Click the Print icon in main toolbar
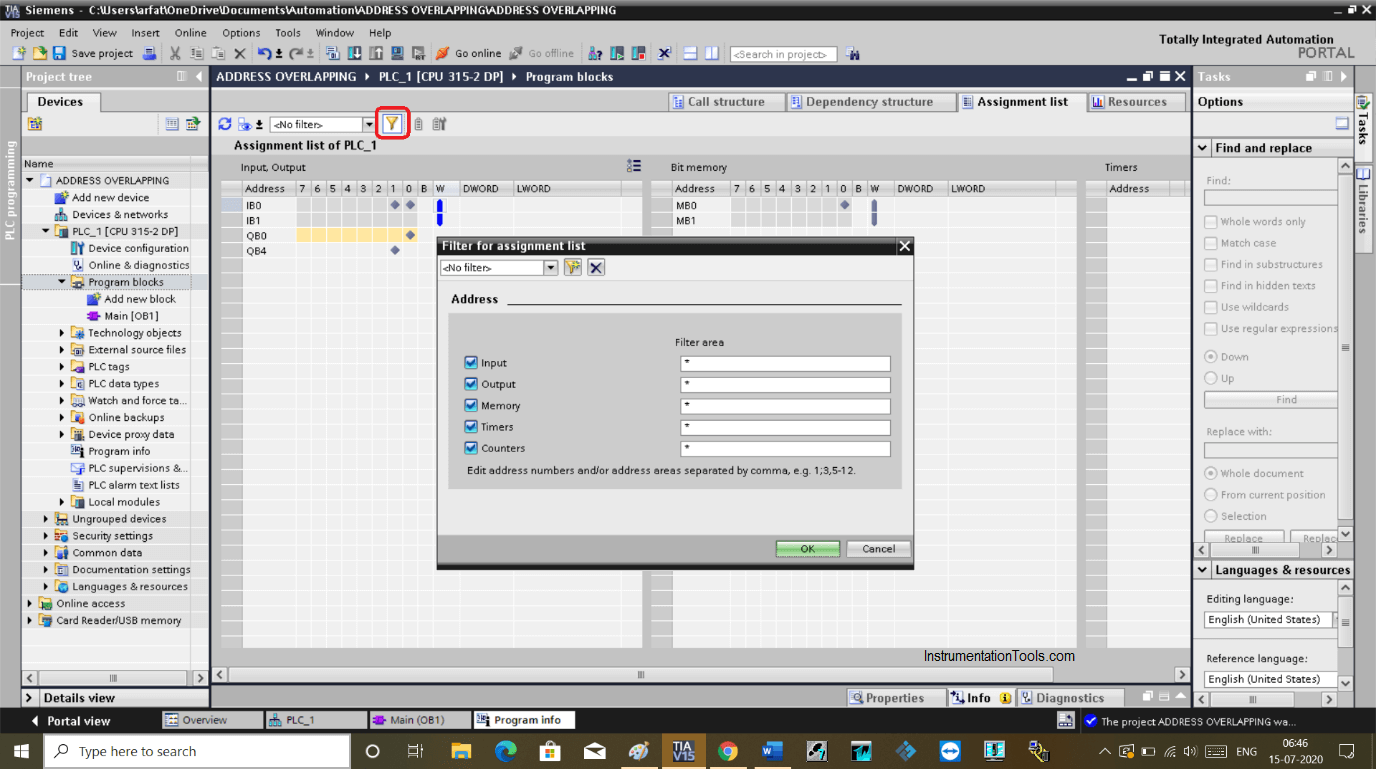Viewport: 1376px width, 769px height. [150, 53]
